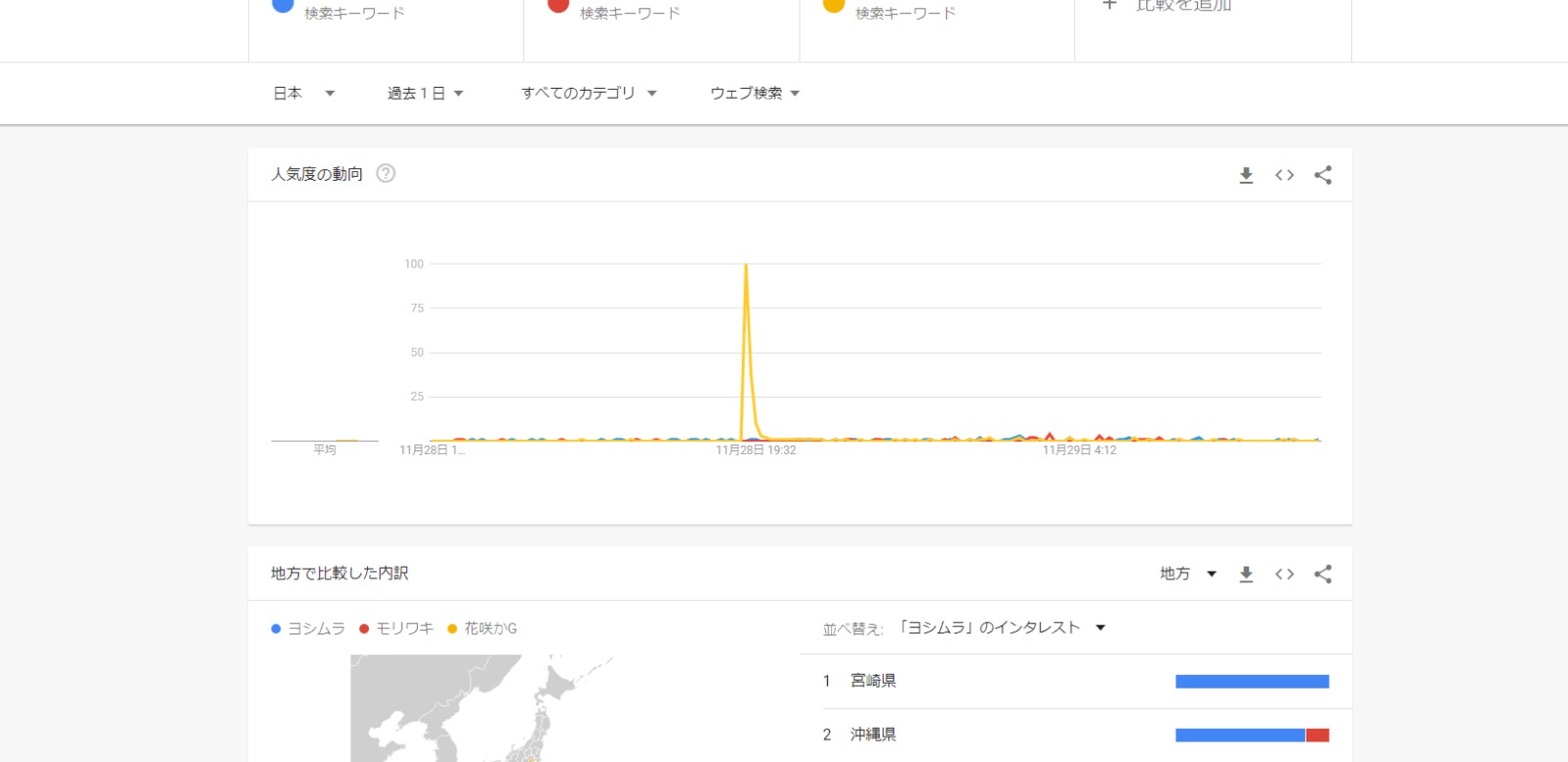This screenshot has height=762, width=1568.
Task: Share the 地方で比較した内訳 section
Action: 1323,574
